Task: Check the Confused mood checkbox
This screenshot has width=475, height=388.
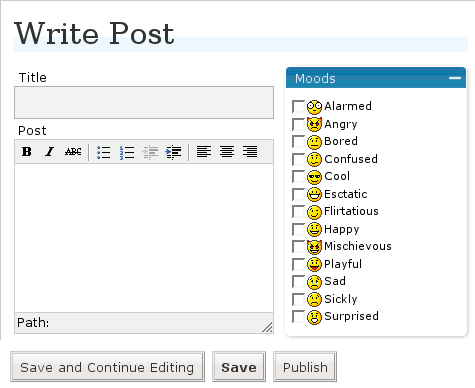Action: click(298, 159)
